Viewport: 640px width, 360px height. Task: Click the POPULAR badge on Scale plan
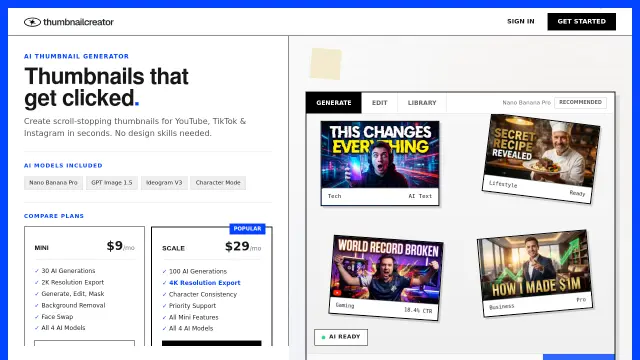click(247, 229)
